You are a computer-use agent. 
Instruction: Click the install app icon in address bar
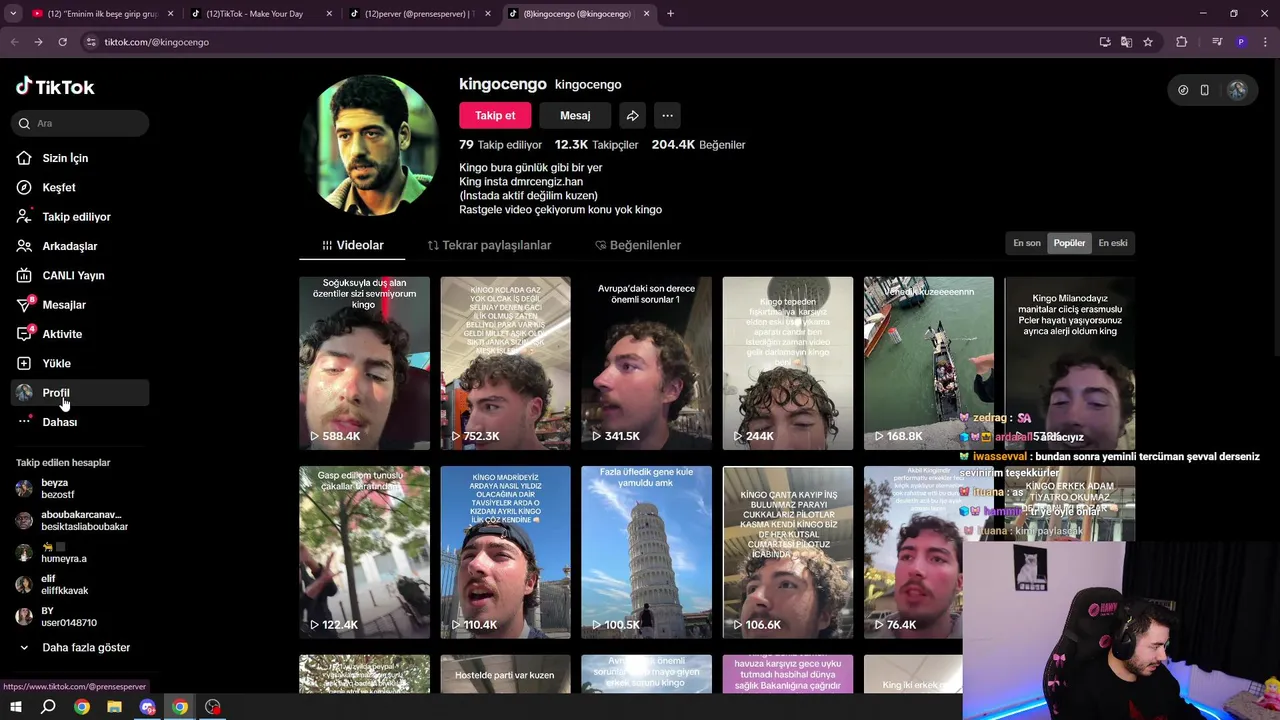1105,42
